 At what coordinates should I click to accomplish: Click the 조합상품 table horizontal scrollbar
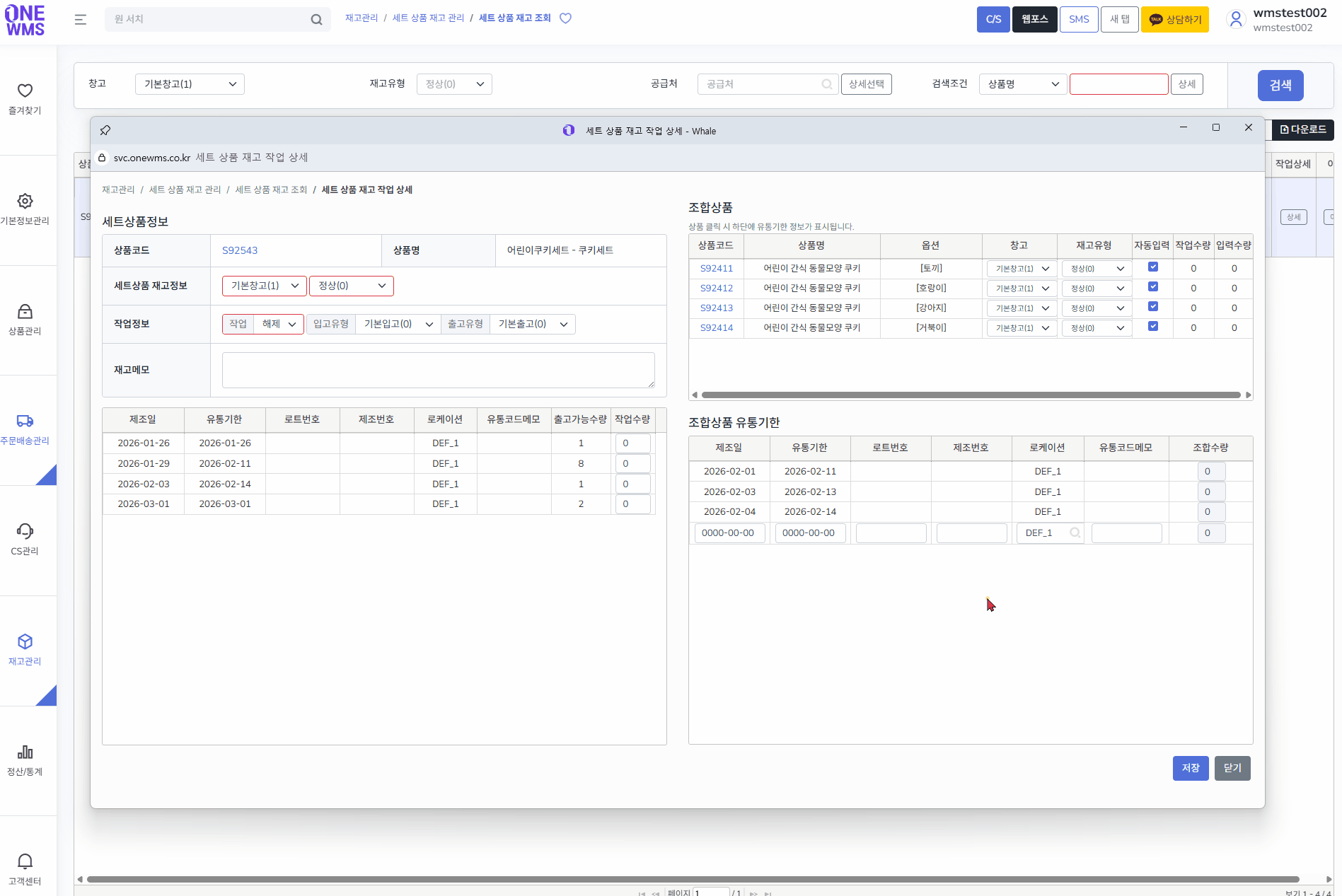(x=970, y=395)
